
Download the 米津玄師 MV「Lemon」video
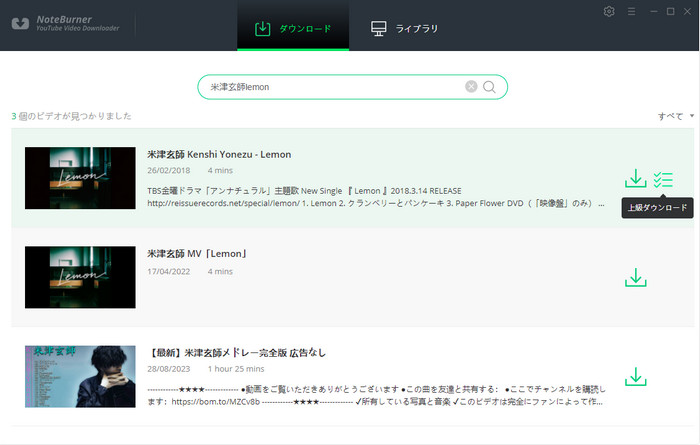point(635,277)
